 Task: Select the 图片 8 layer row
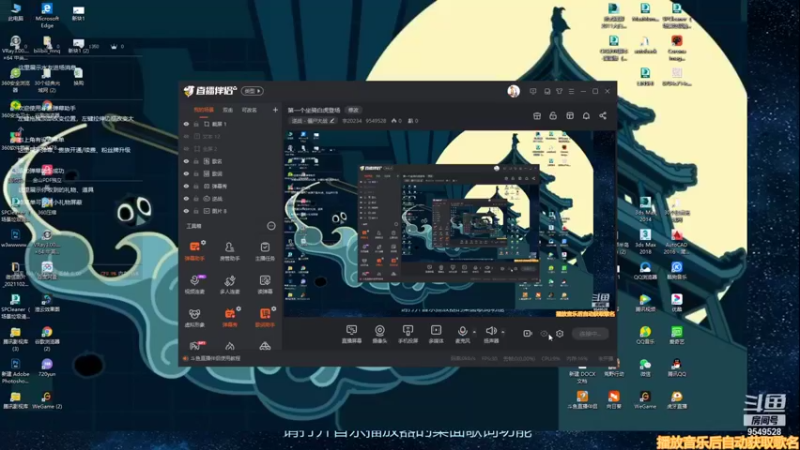pyautogui.click(x=230, y=211)
